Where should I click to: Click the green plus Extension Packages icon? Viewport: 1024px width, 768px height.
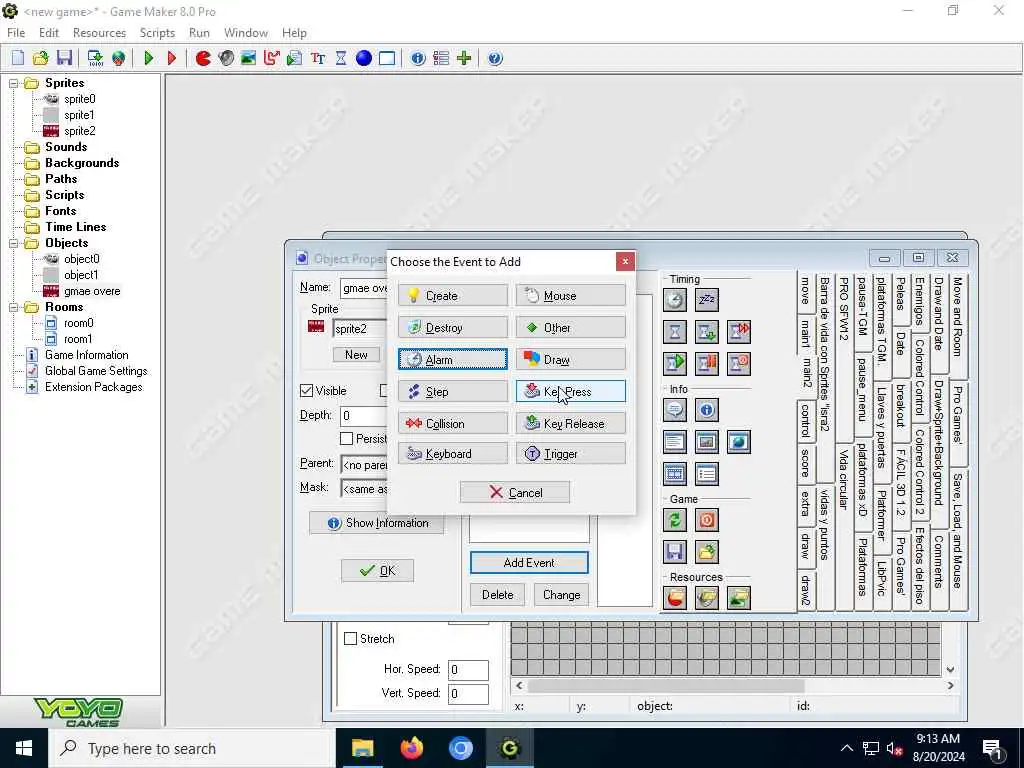pos(464,58)
